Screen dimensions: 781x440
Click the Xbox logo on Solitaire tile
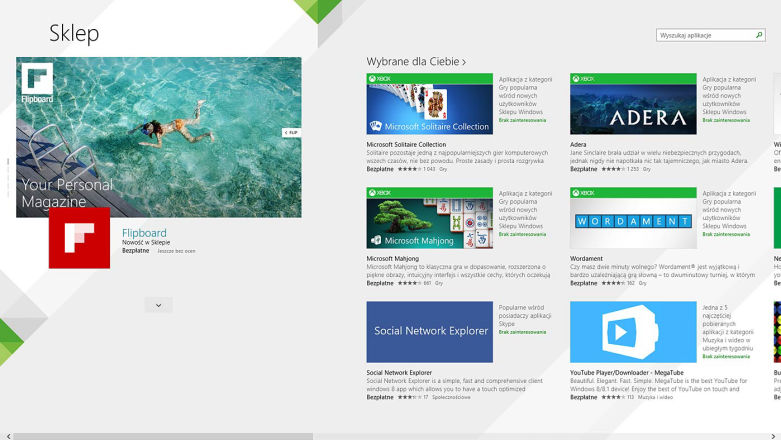click(380, 79)
